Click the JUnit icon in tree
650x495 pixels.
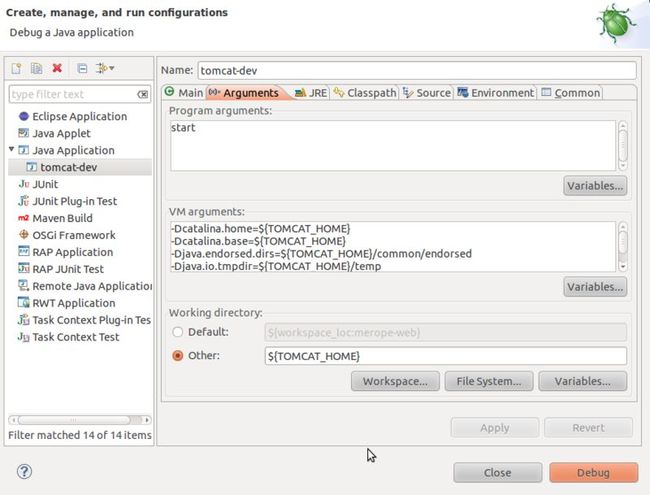tap(24, 184)
